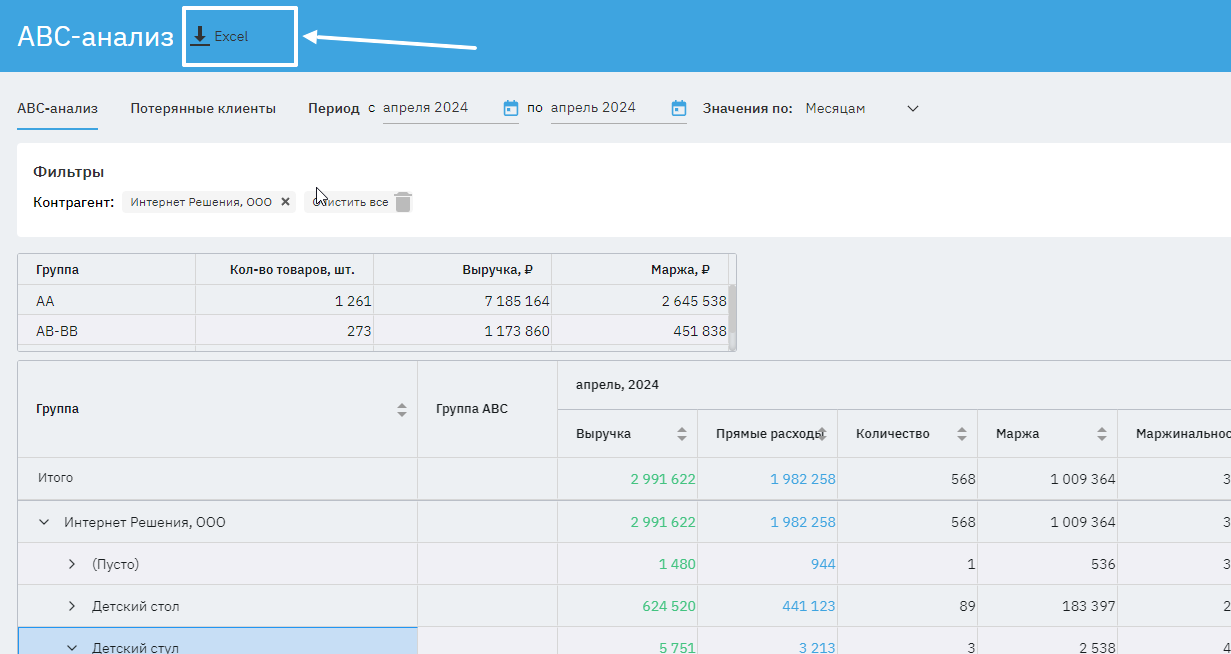Collapse the Интернет Решения, ООО row
1231x654 pixels.
pos(44,522)
